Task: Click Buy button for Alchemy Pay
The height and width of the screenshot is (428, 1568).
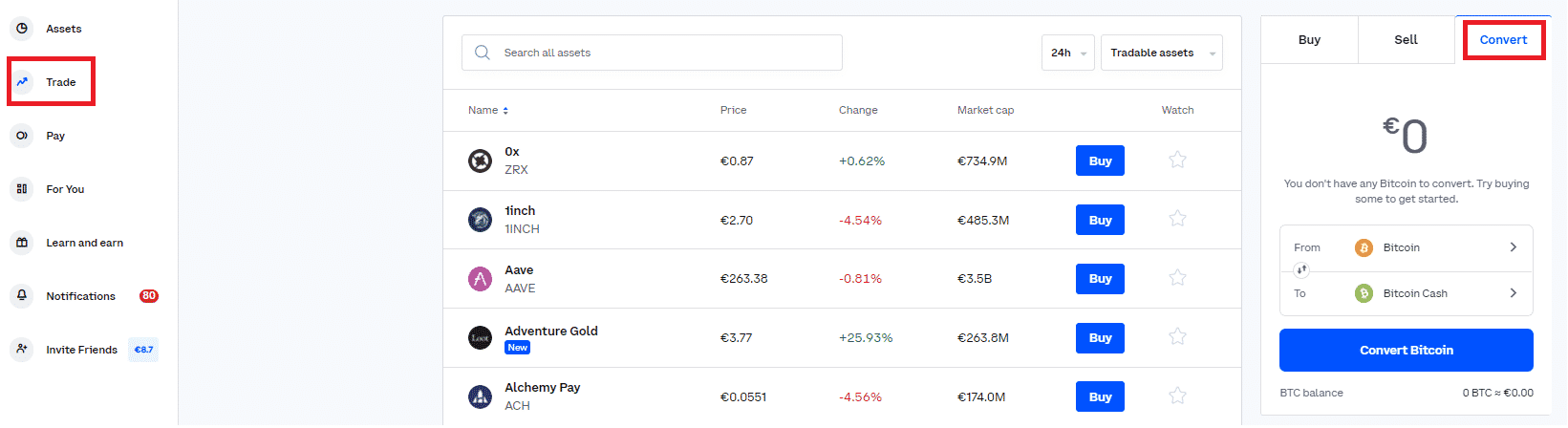Action: pyautogui.click(x=1100, y=396)
